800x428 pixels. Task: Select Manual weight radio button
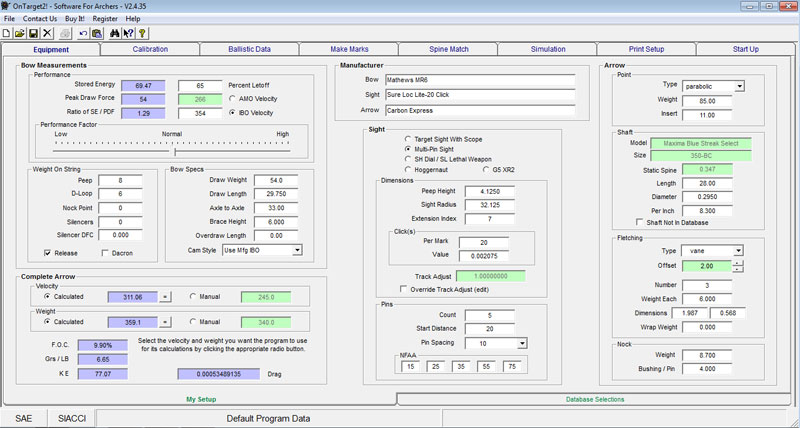click(x=193, y=322)
